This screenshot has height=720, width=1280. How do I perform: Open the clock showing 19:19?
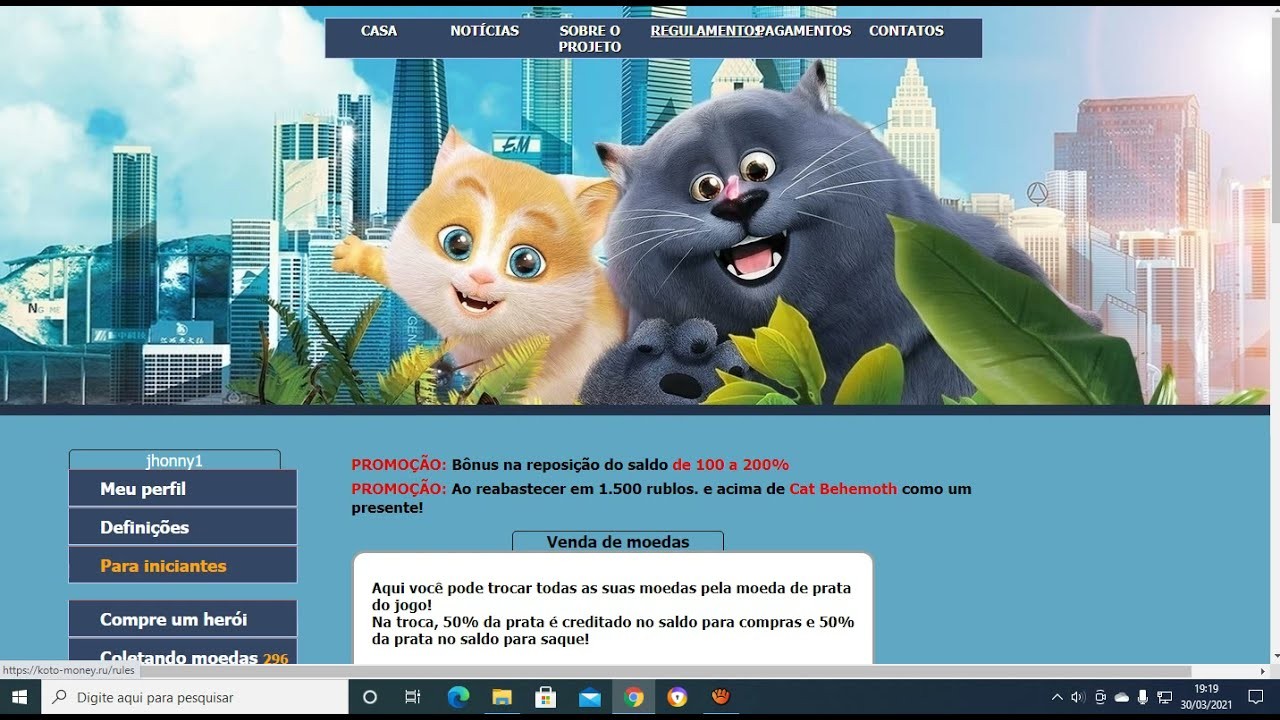click(1206, 697)
